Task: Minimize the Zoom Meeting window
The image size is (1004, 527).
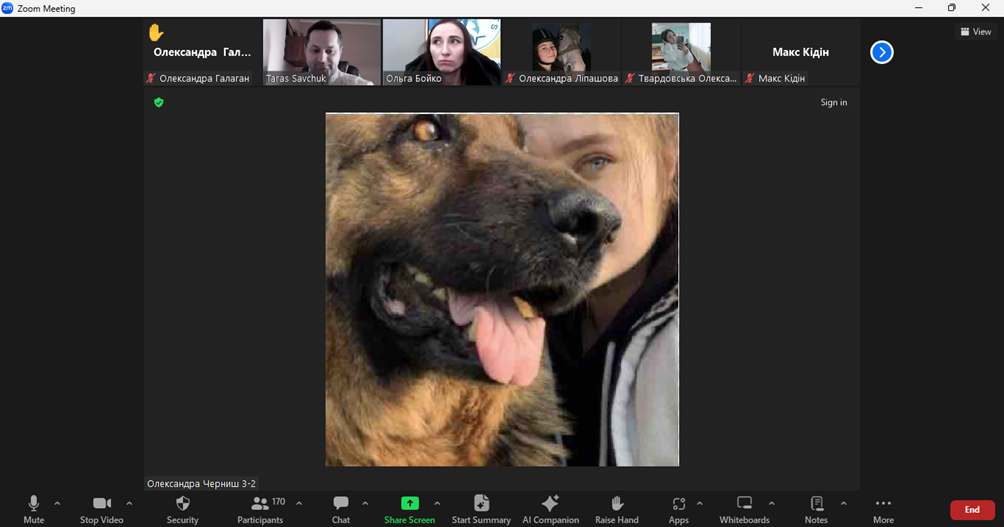Action: (x=919, y=8)
